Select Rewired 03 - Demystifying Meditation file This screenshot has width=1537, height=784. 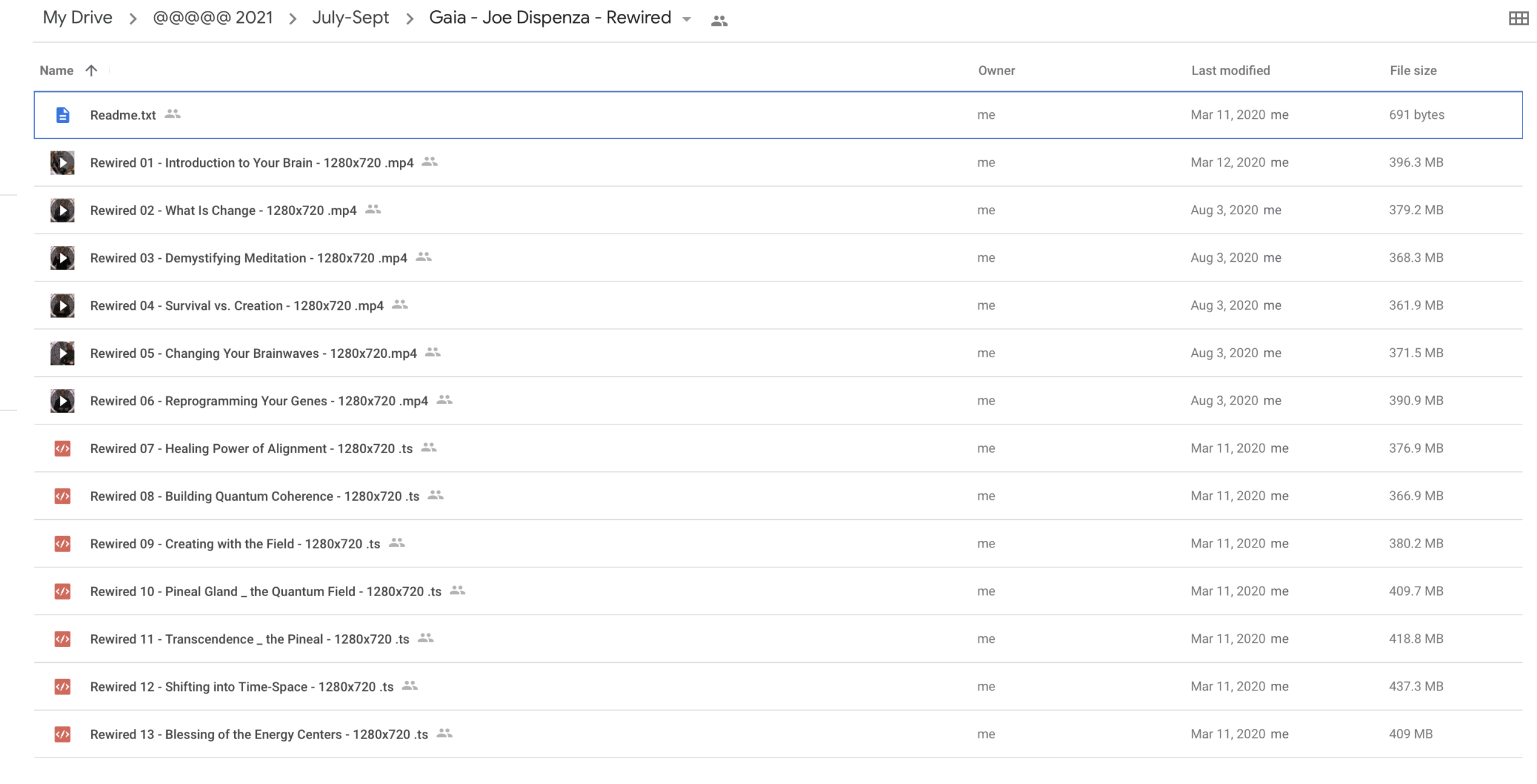249,258
